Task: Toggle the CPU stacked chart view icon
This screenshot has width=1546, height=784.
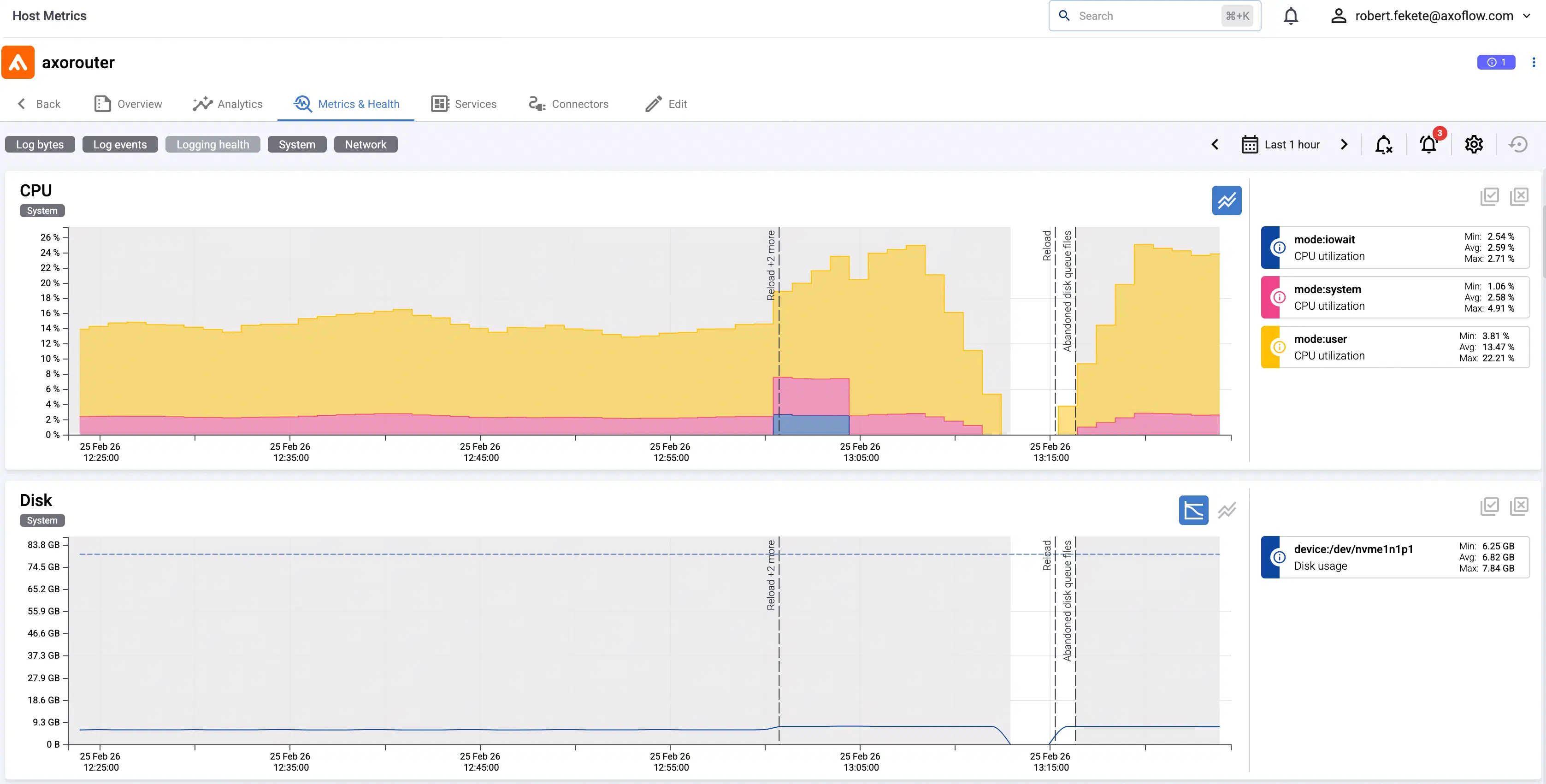Action: (x=1227, y=200)
